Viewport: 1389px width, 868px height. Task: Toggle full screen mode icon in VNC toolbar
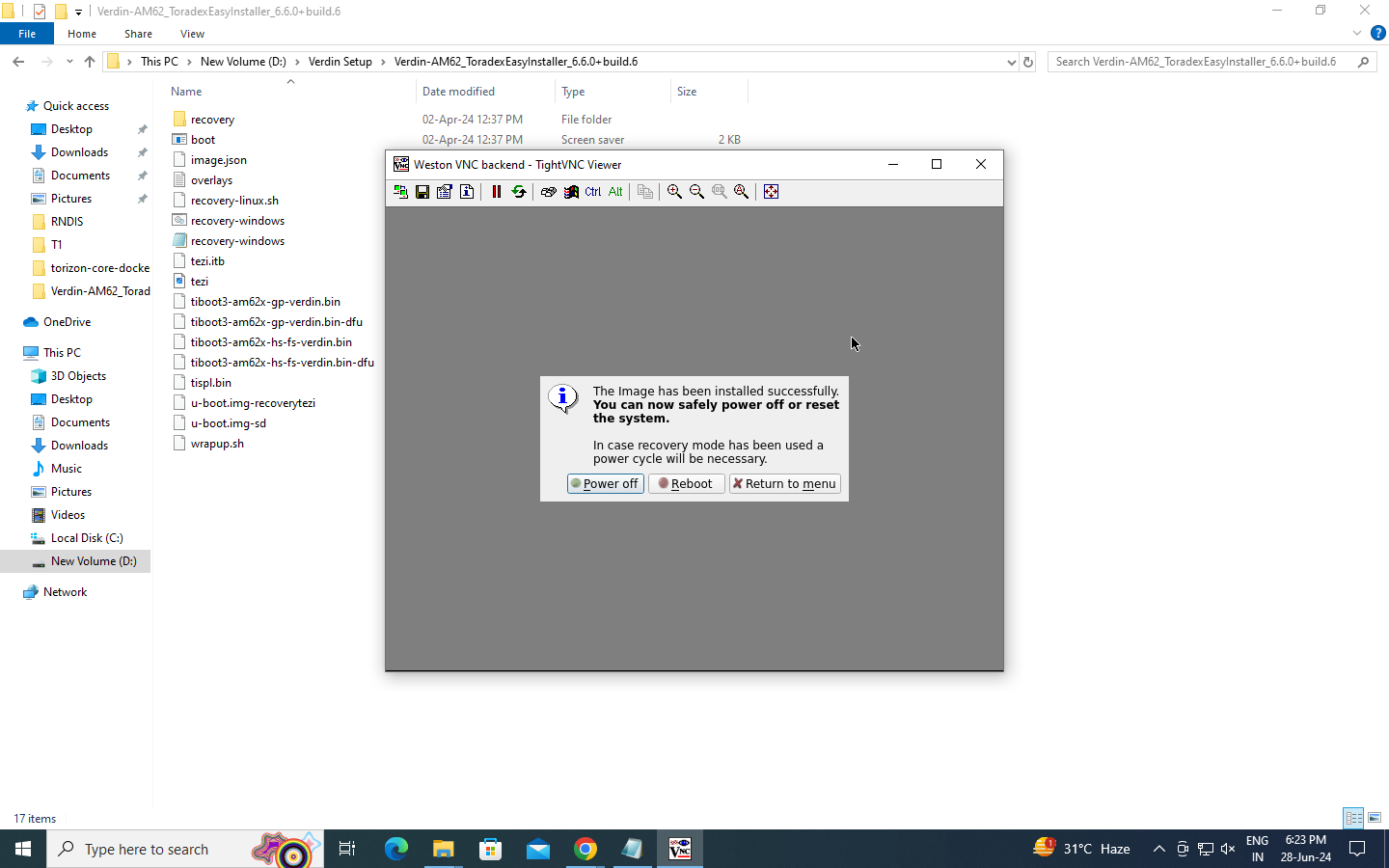pos(771,192)
